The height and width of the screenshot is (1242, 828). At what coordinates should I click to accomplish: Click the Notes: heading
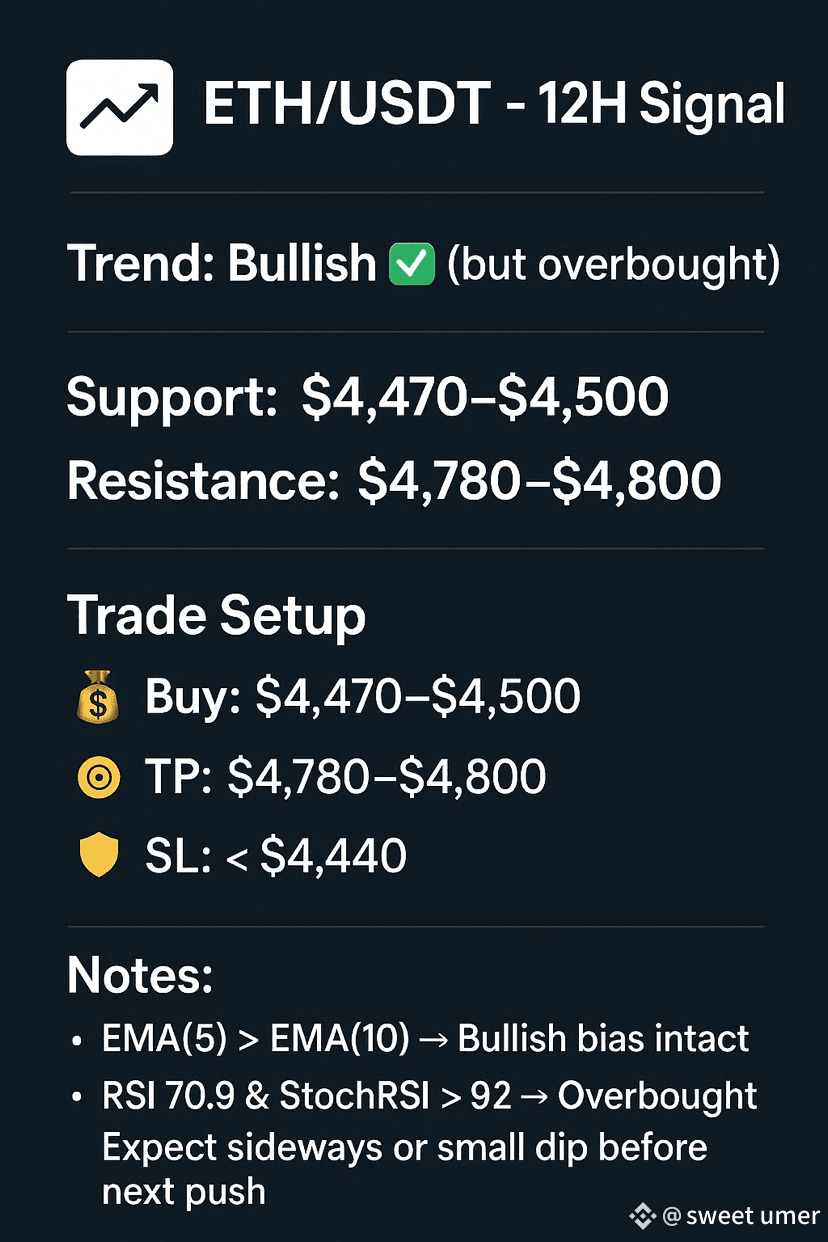140,975
